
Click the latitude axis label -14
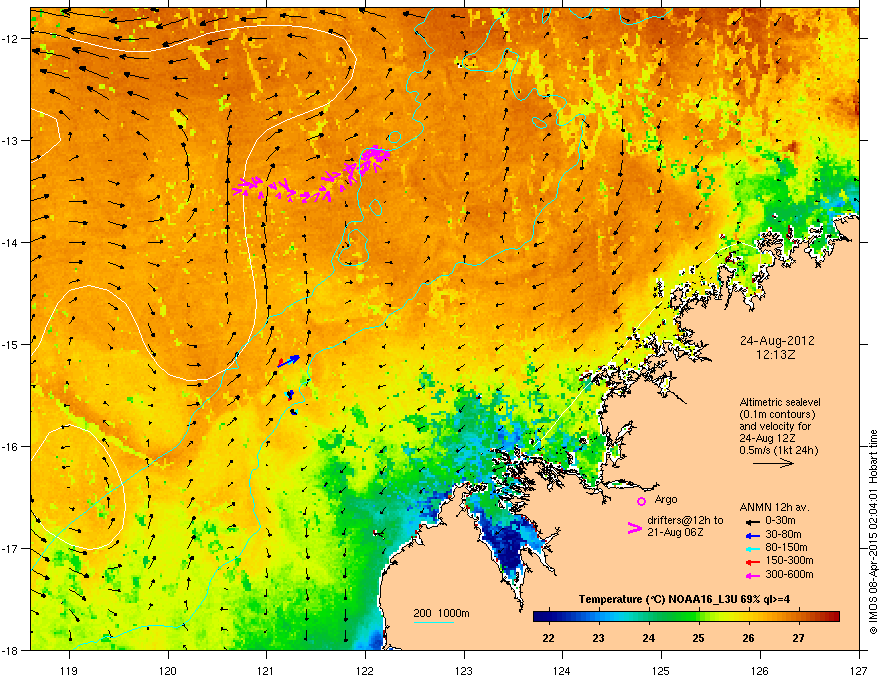click(10, 242)
